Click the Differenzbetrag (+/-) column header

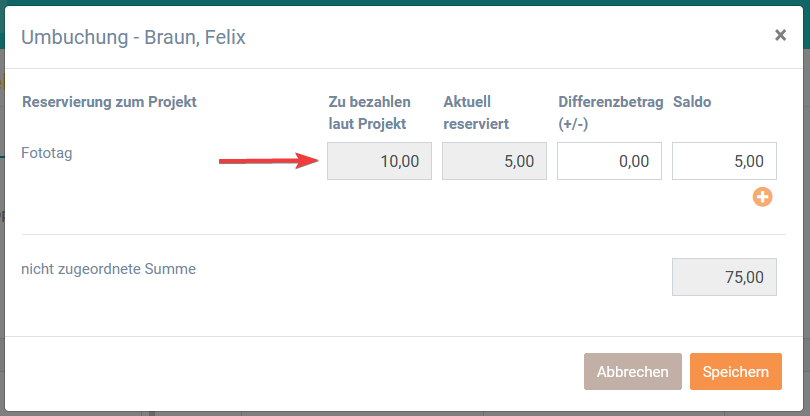coord(610,112)
